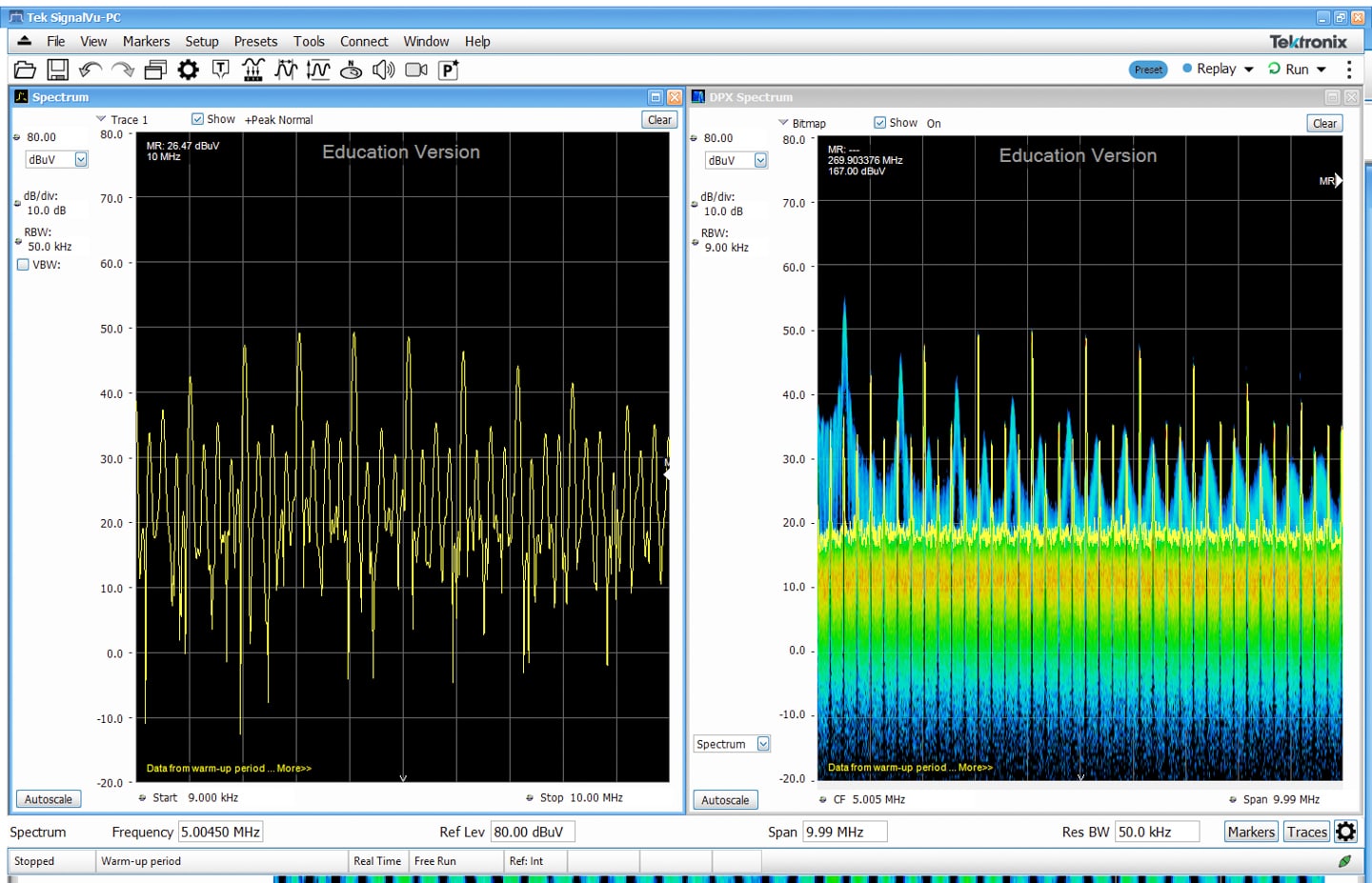
Task: Clear the Spectrum panel trace
Action: [659, 120]
